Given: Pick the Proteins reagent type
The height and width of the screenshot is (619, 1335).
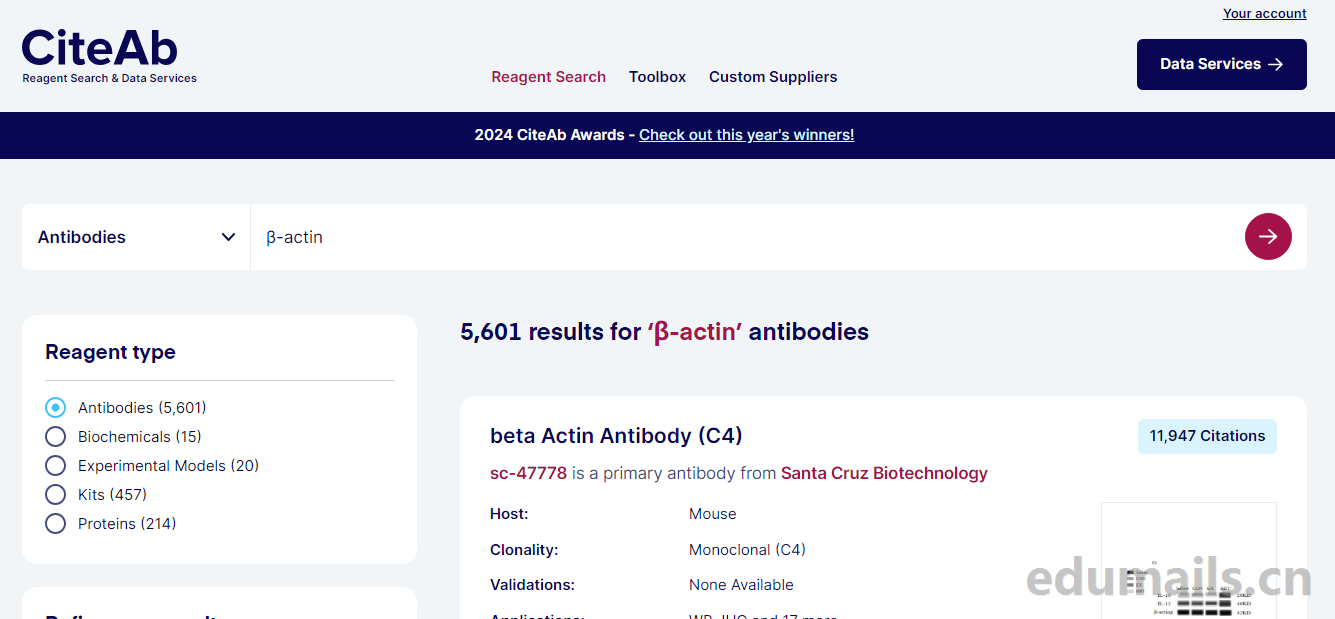Looking at the screenshot, I should coord(56,524).
